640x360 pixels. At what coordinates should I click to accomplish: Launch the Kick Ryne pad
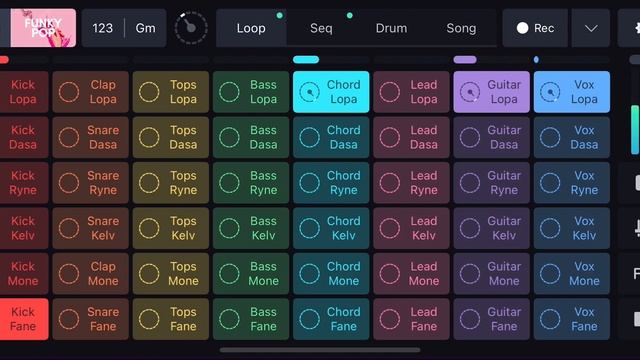coord(24,182)
